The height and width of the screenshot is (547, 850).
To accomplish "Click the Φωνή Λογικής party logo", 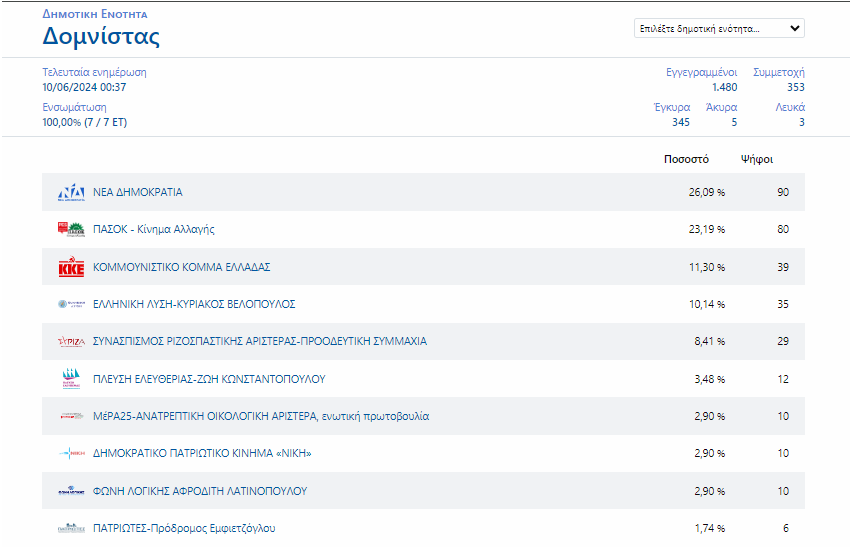I will [x=71, y=491].
